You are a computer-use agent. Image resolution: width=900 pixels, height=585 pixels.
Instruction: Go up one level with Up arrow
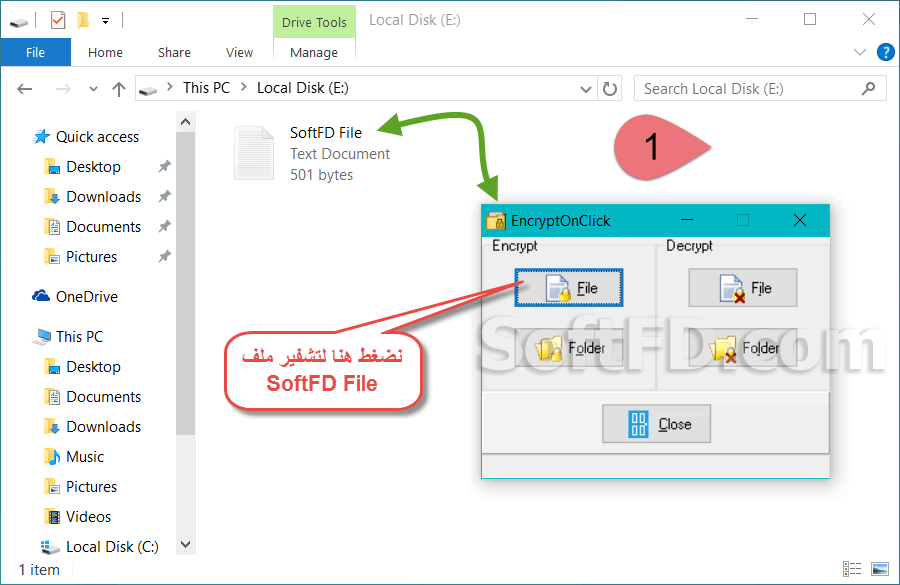pos(119,89)
